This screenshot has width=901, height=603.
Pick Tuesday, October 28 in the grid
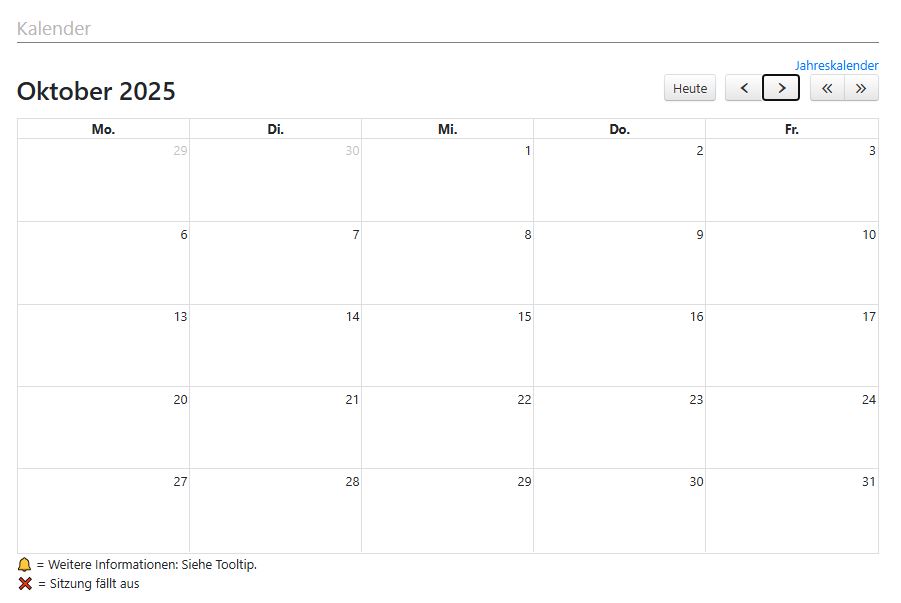[275, 510]
